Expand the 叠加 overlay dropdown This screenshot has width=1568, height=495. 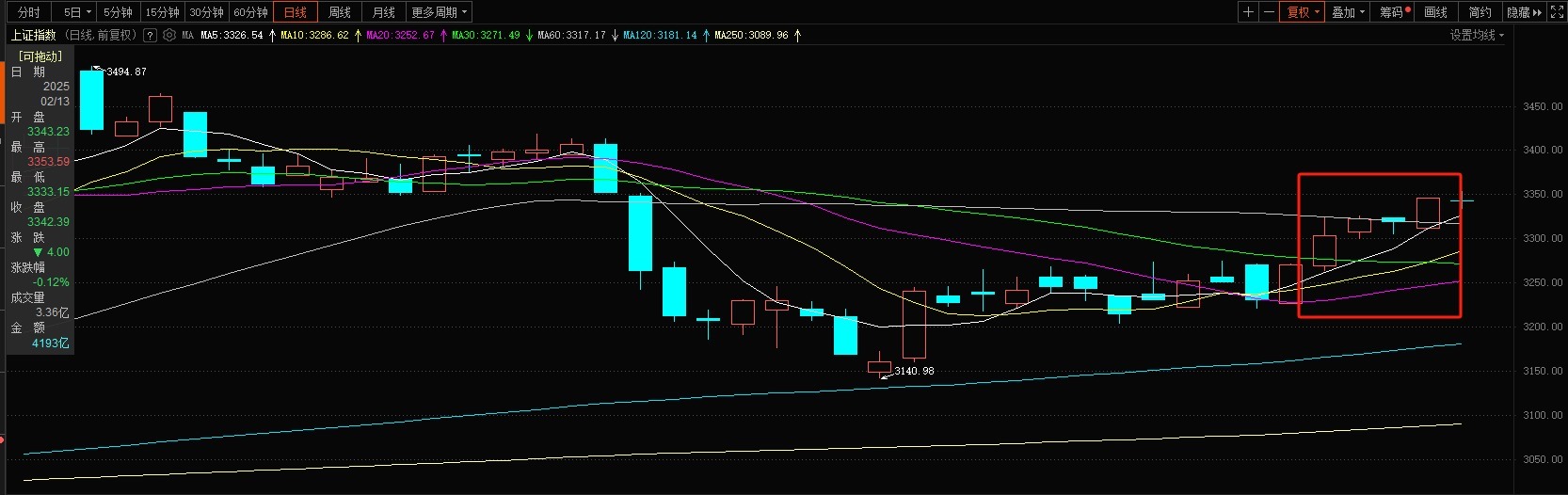tap(1348, 12)
